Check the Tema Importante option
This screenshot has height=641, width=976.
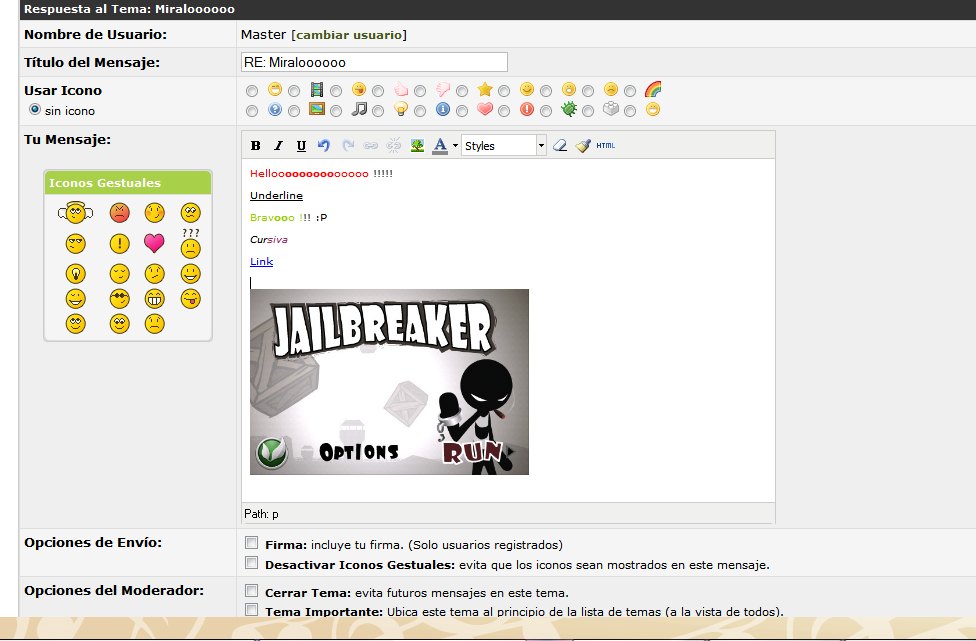pyautogui.click(x=251, y=610)
